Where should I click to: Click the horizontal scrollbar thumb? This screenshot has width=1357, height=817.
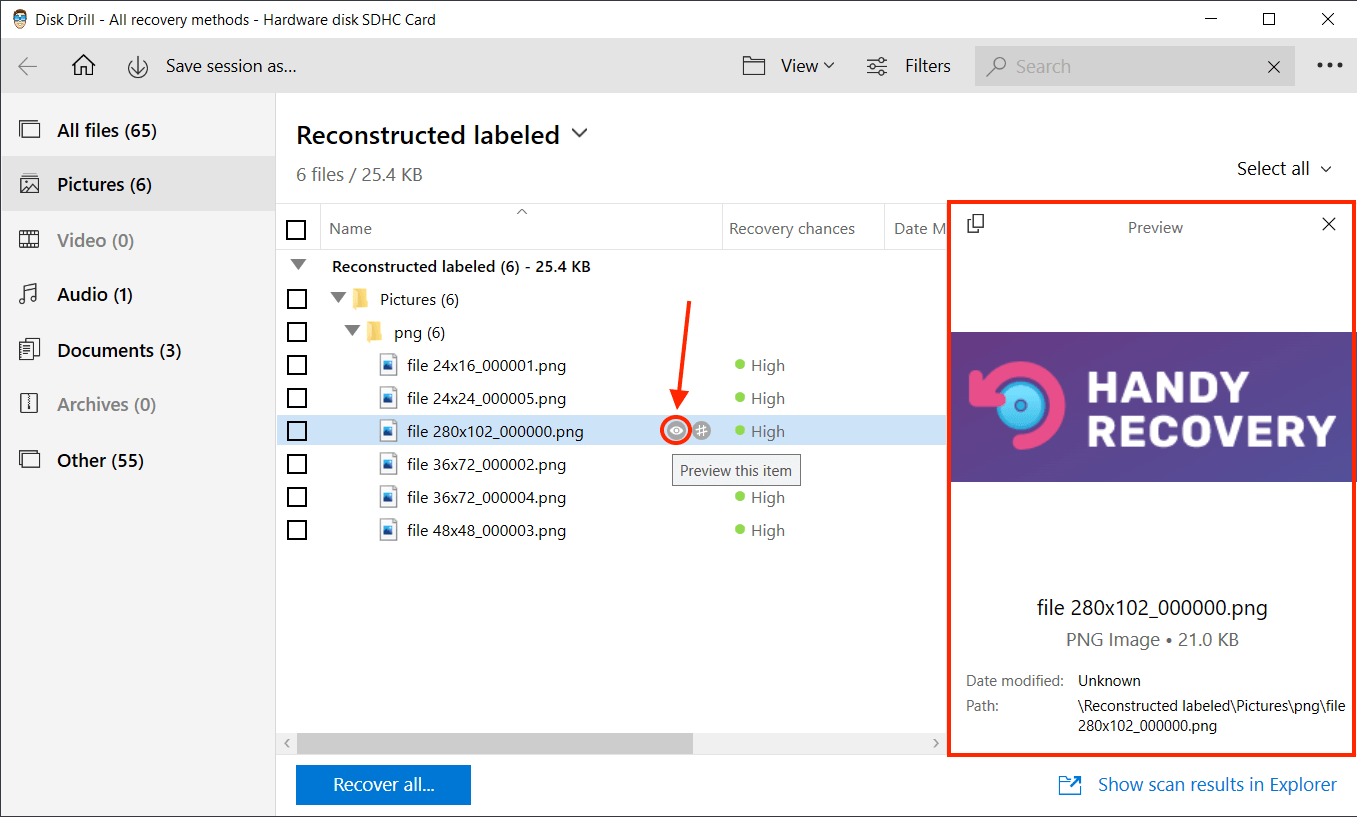tap(495, 744)
